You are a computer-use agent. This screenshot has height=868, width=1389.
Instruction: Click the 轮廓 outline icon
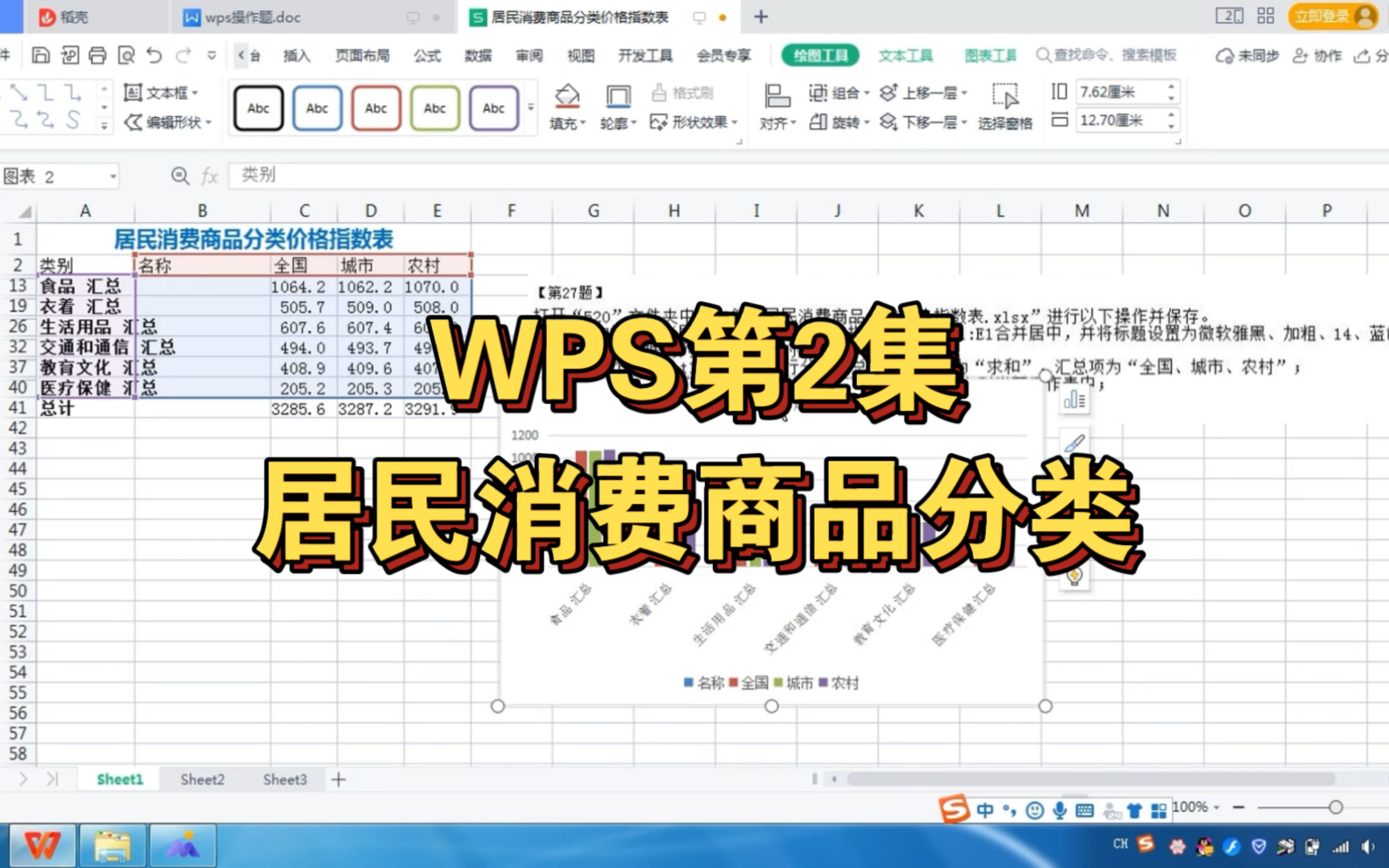point(618,97)
